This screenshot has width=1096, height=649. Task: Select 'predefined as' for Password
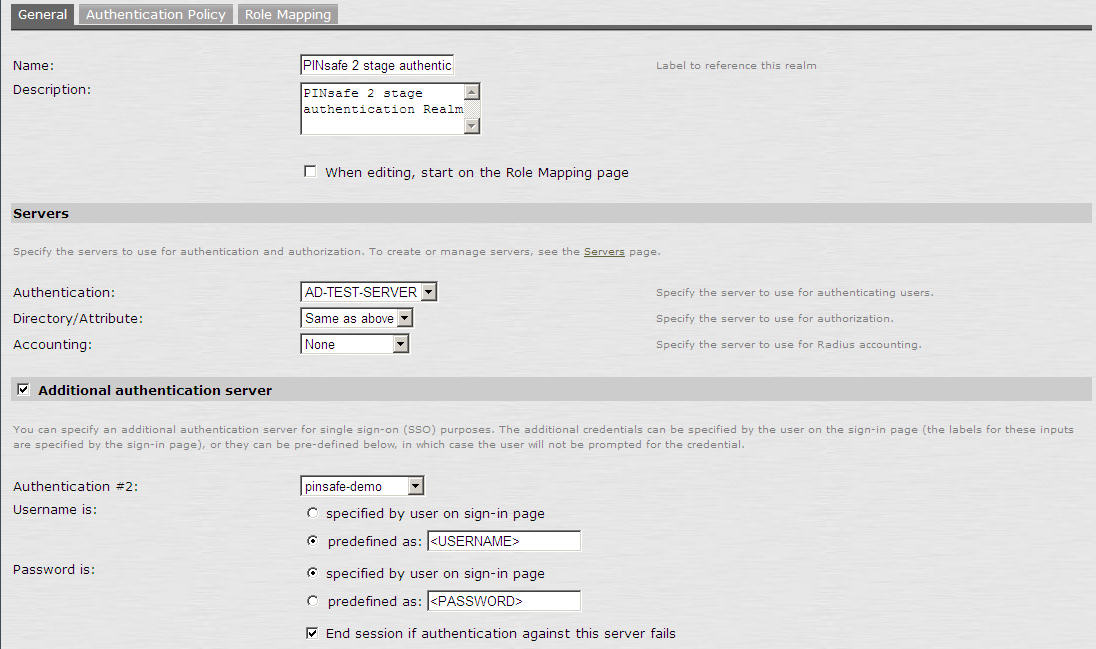click(x=312, y=601)
